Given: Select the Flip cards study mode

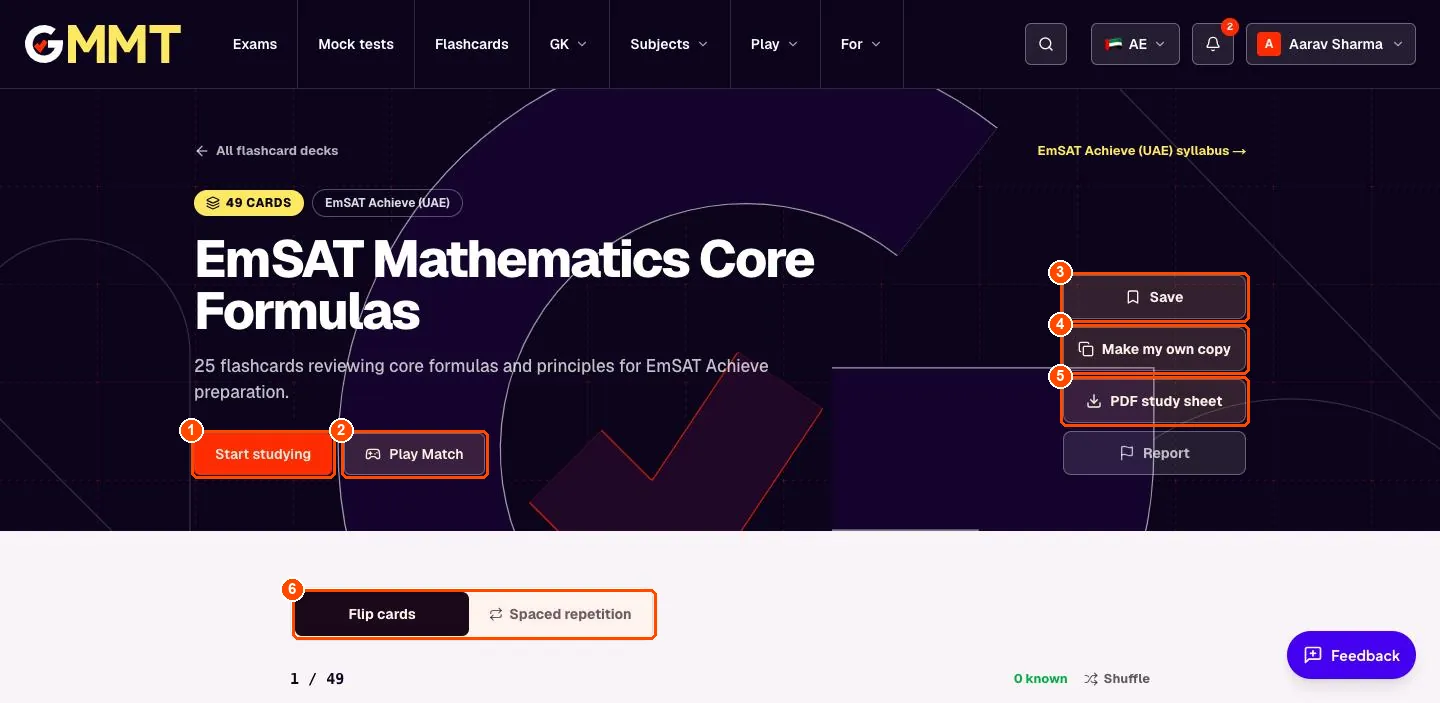Looking at the screenshot, I should click(x=382, y=614).
